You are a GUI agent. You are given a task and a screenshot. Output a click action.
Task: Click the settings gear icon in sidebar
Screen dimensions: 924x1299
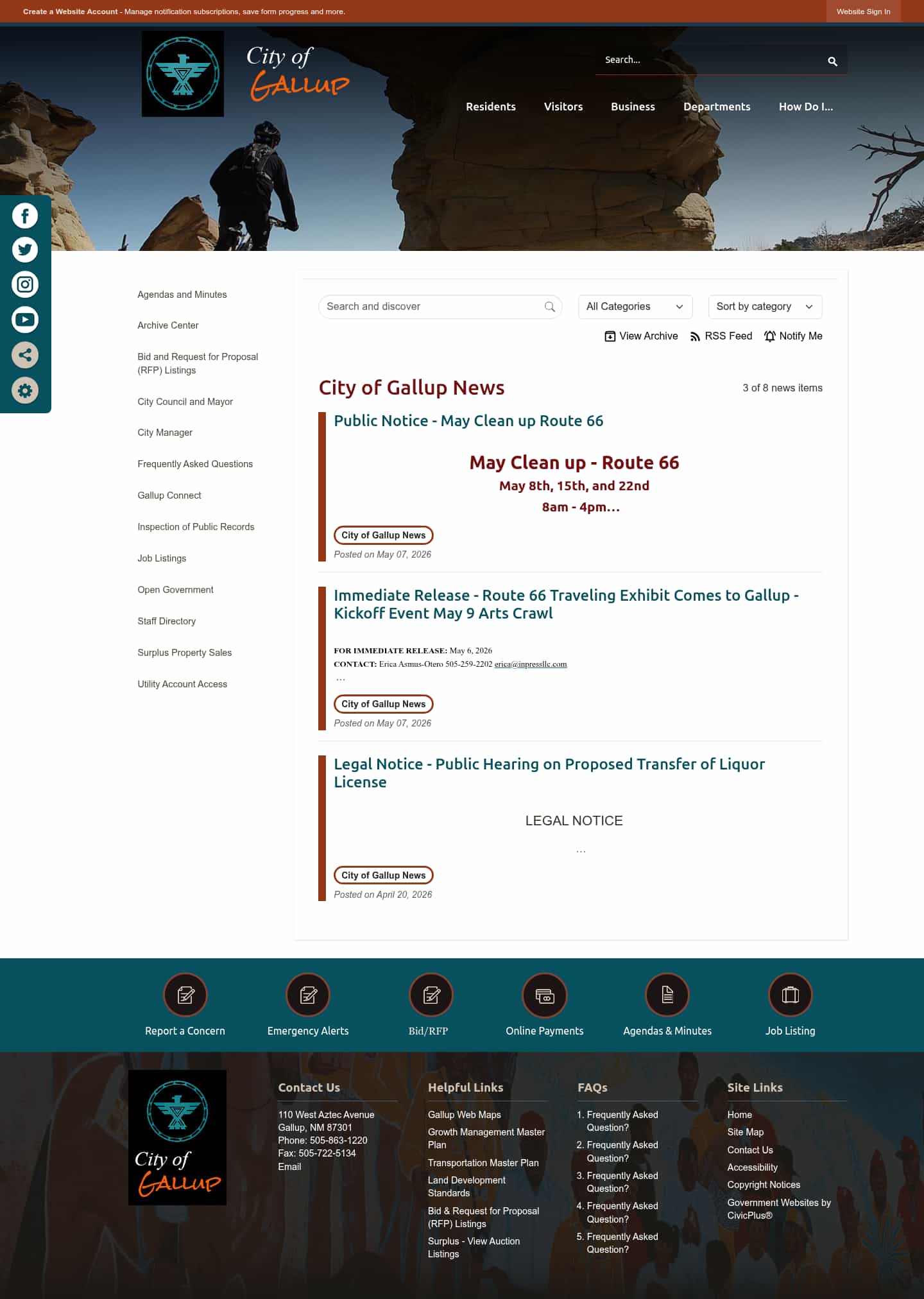(x=25, y=390)
